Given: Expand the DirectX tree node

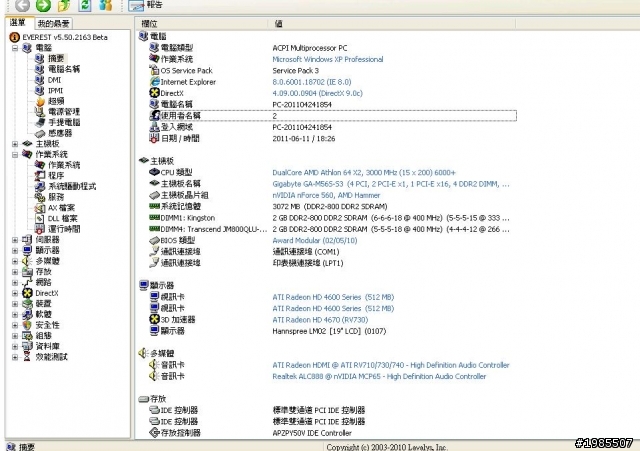Looking at the screenshot, I should click(15, 293).
